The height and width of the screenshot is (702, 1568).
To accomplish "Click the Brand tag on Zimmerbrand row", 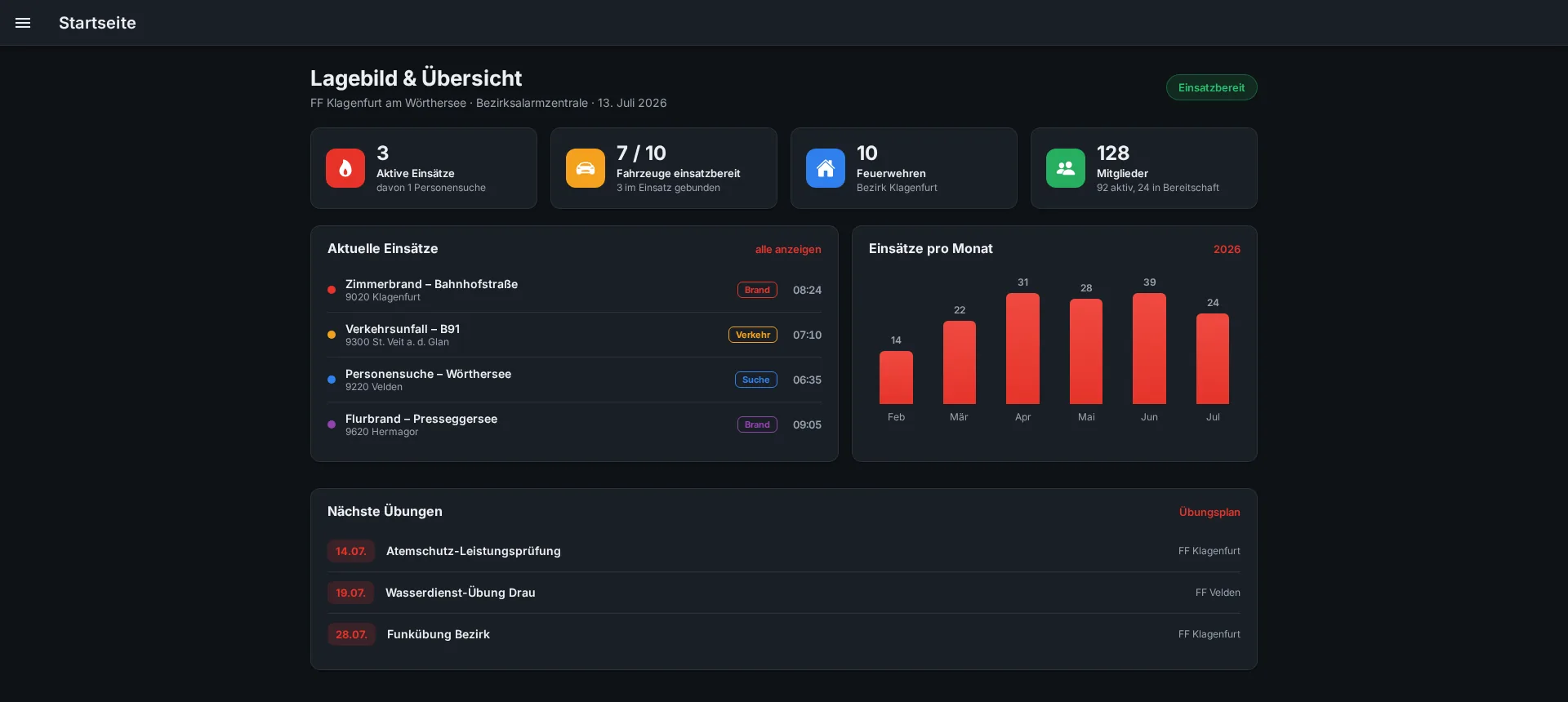I will (757, 290).
